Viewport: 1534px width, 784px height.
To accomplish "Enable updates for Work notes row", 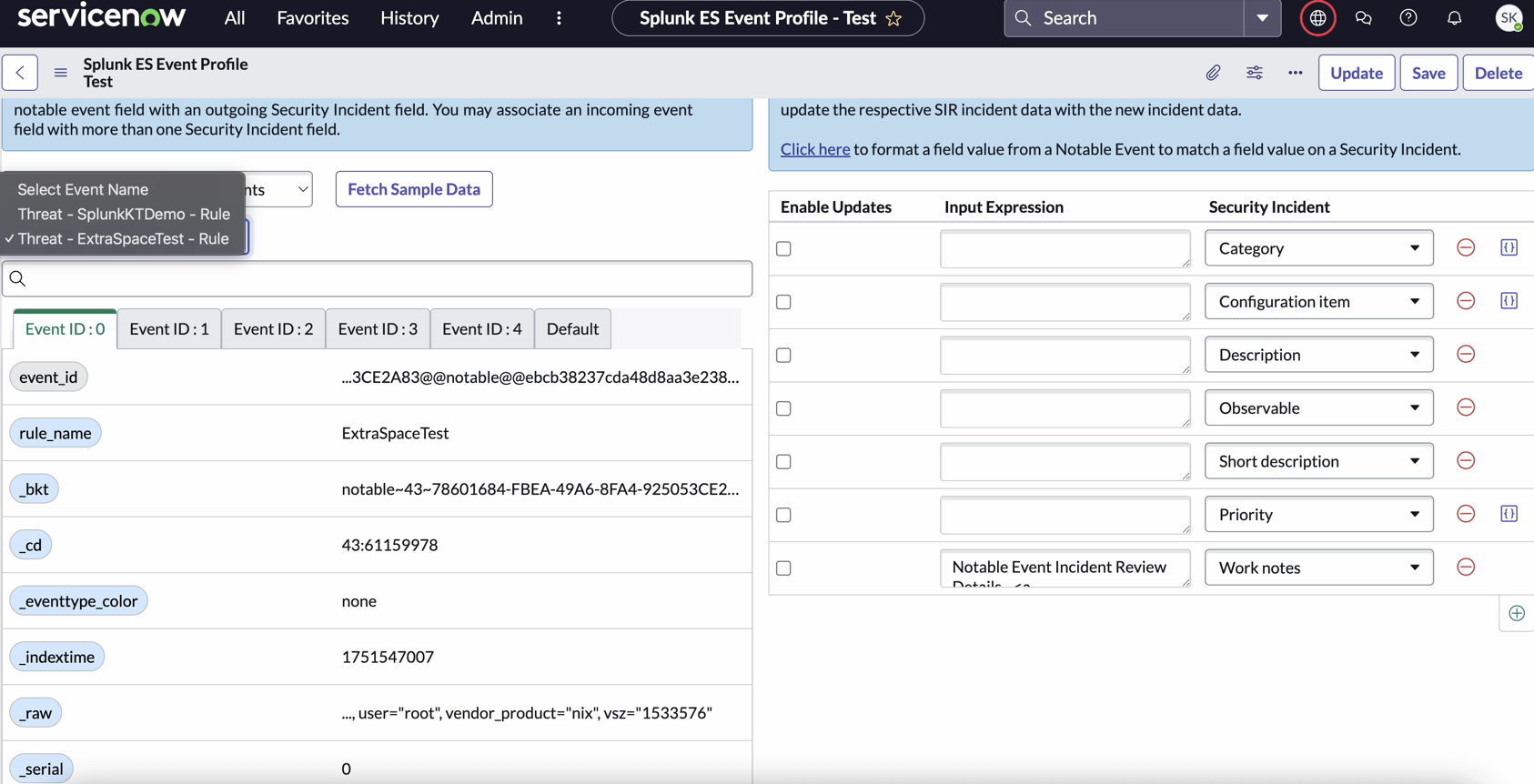I will [x=783, y=568].
